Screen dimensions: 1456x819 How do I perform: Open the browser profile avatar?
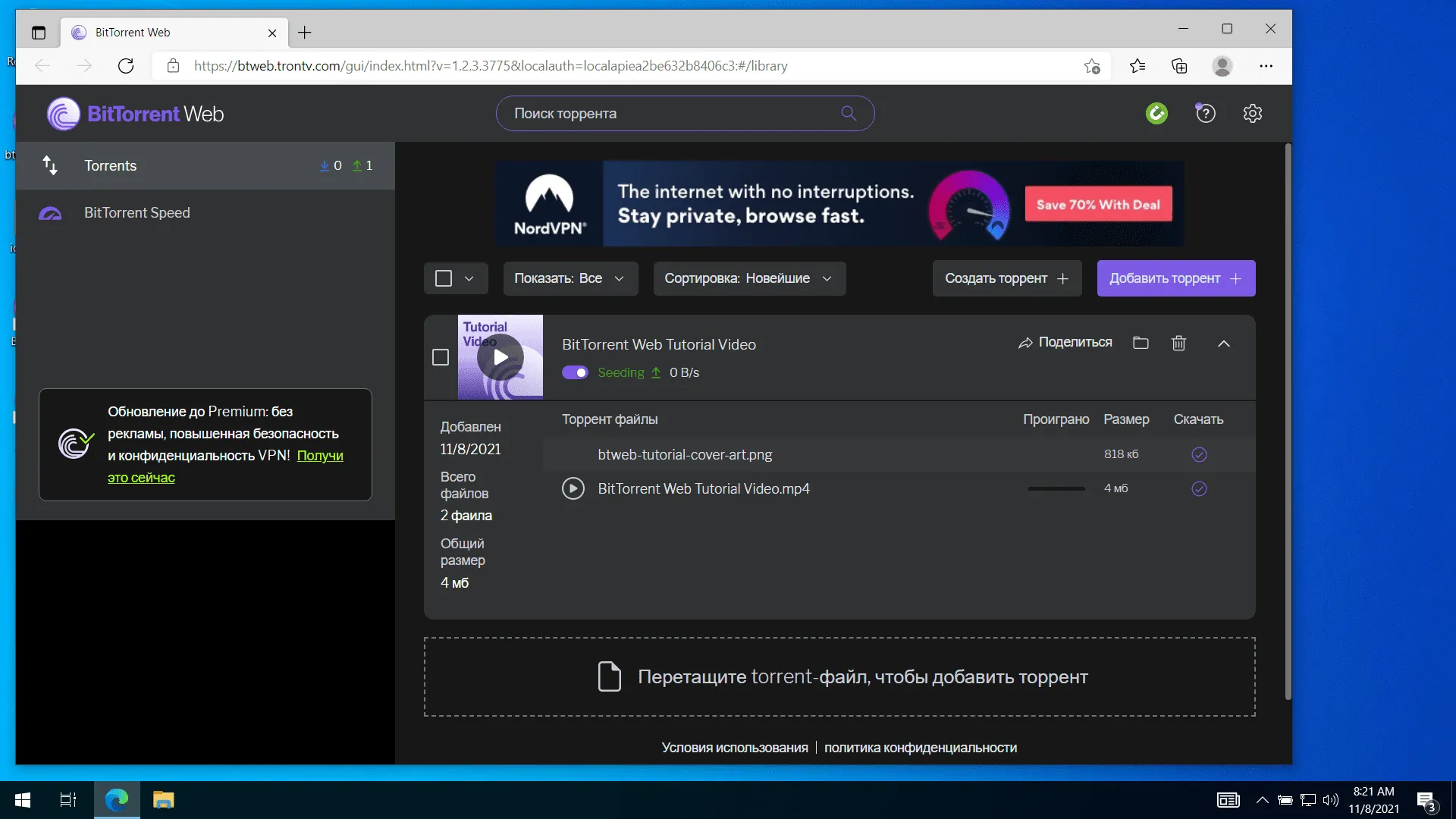(1222, 66)
